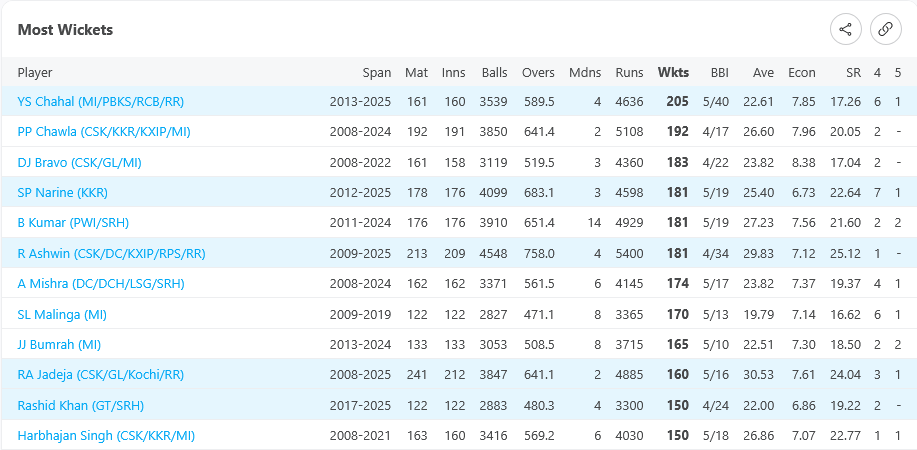Click the Span column header

pos(377,73)
